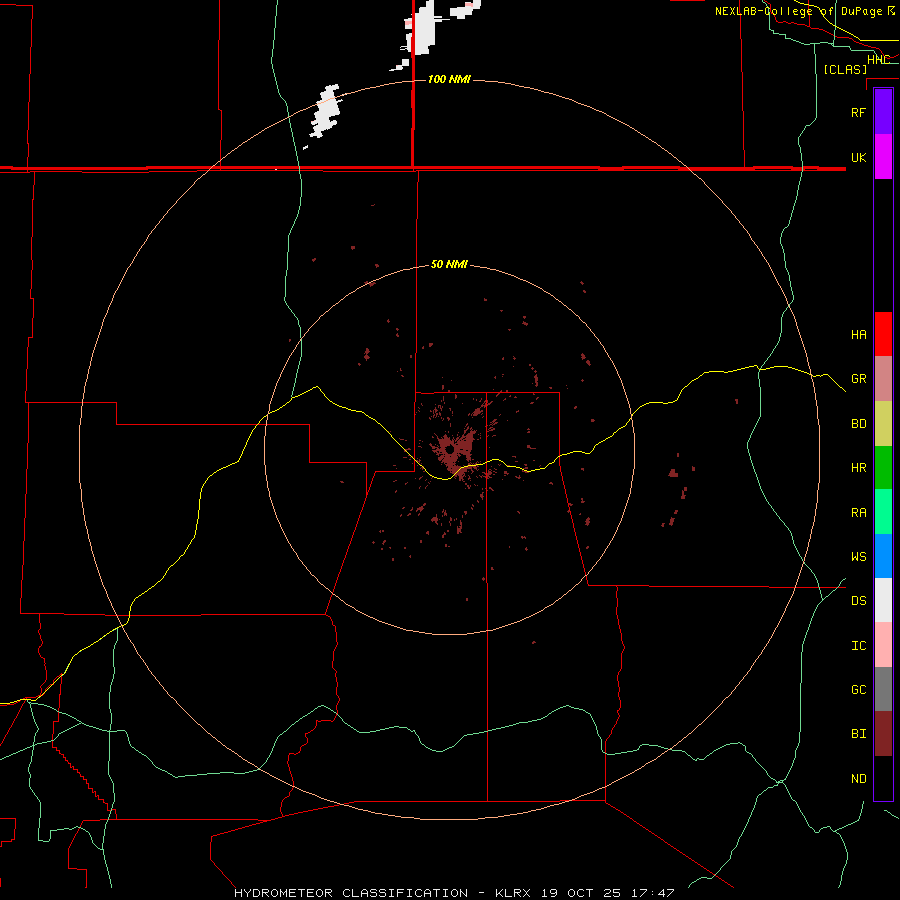
Task: Click the BI legend label
Action: 859,734
